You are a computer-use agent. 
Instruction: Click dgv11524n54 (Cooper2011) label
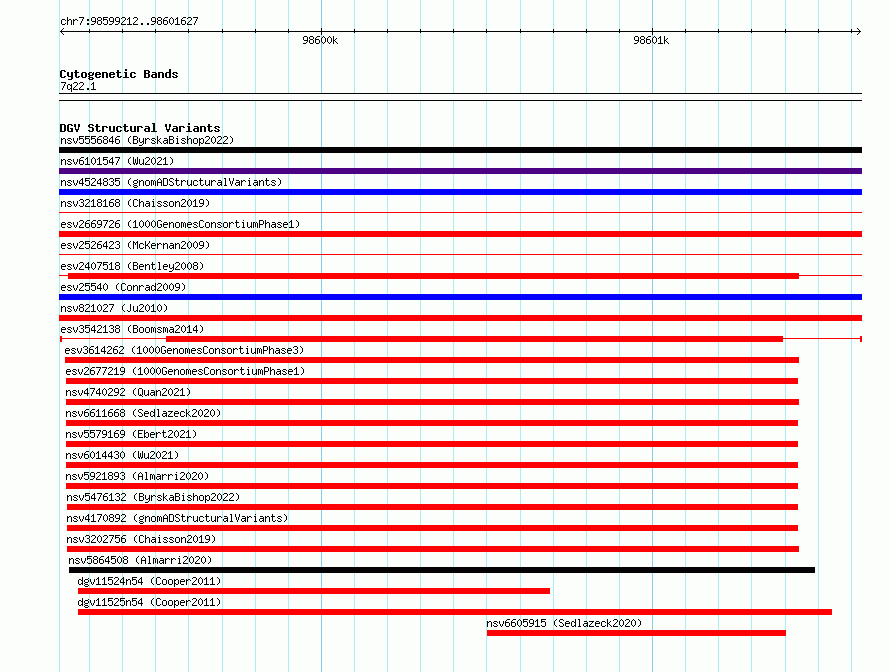tap(149, 581)
